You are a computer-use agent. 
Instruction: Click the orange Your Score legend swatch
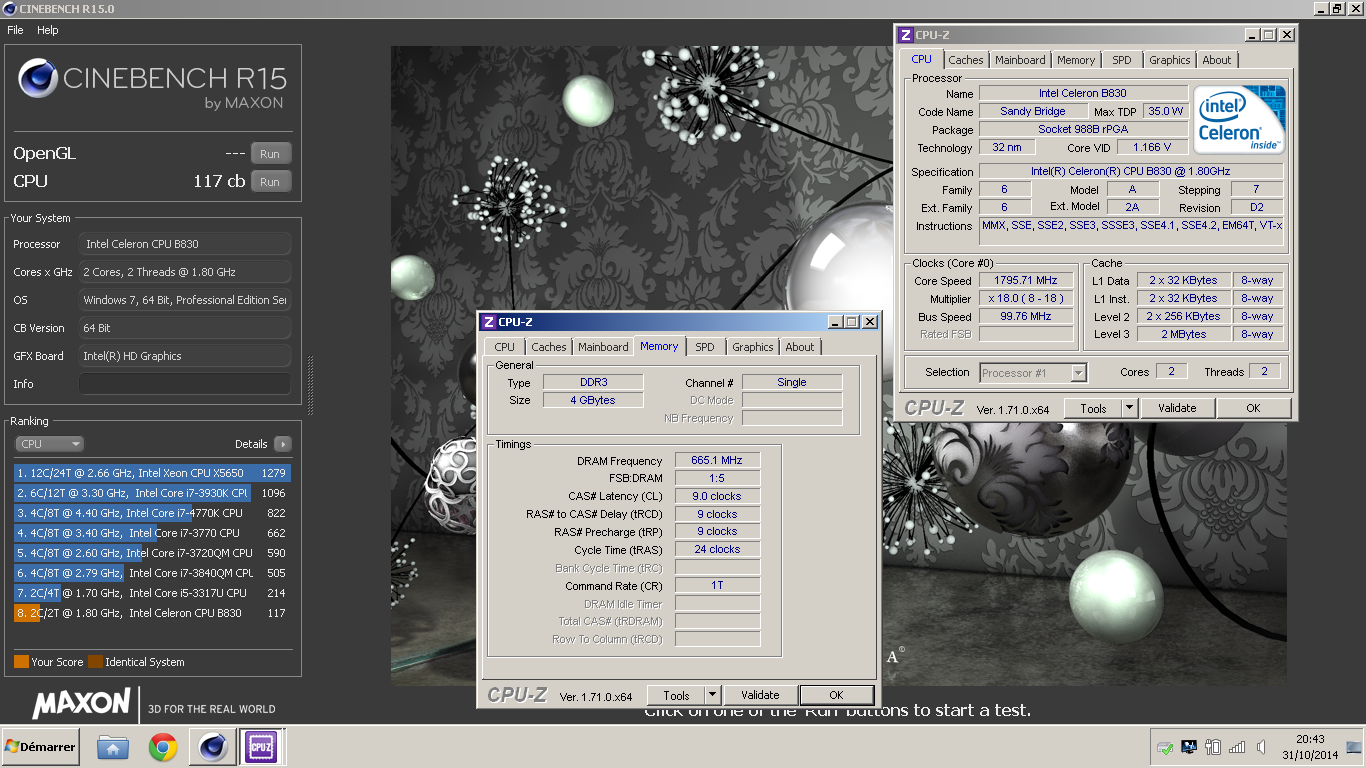point(21,662)
